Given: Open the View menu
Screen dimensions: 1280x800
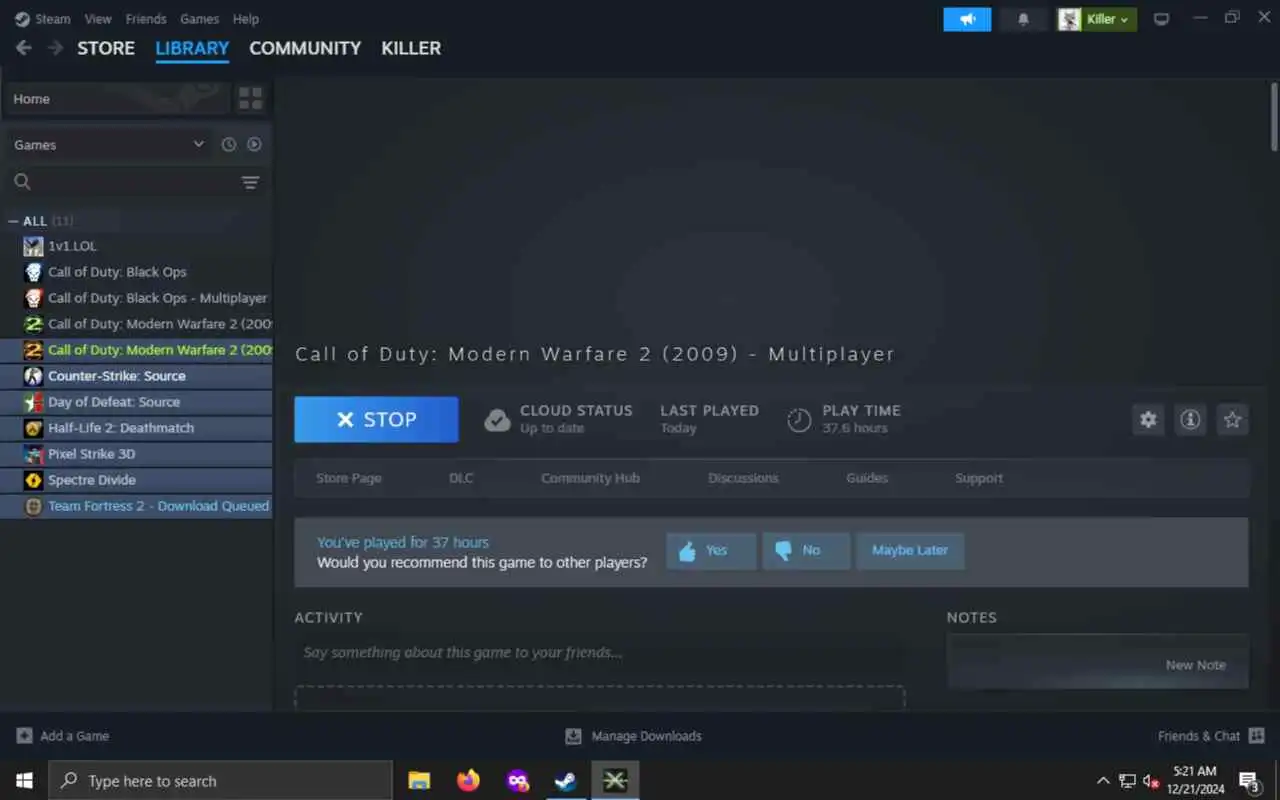Looking at the screenshot, I should tap(98, 19).
